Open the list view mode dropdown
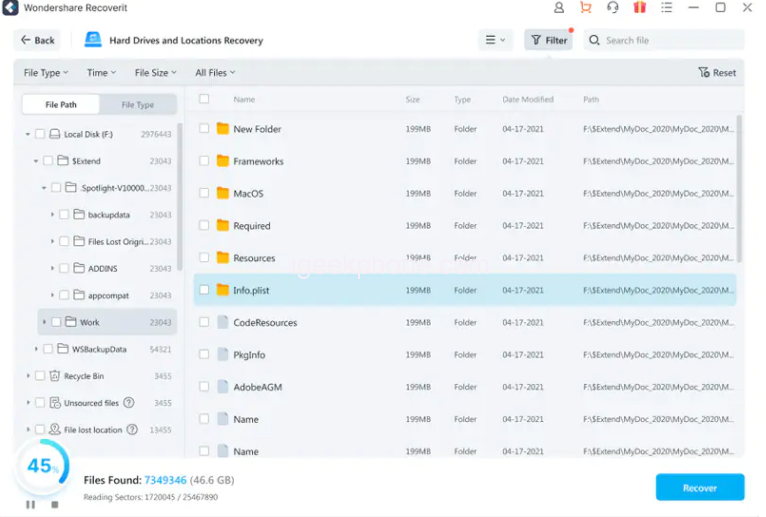Viewport: 766px width, 517px height. [495, 40]
